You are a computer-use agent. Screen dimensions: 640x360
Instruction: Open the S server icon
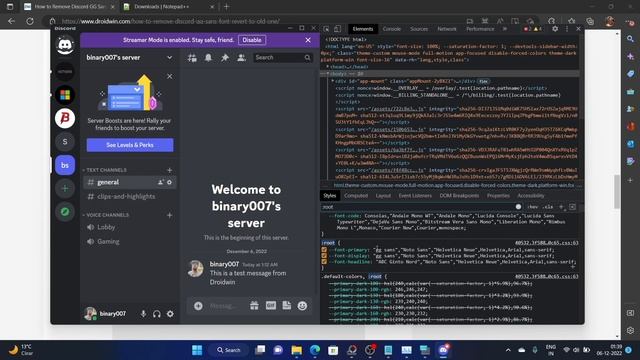[65, 142]
